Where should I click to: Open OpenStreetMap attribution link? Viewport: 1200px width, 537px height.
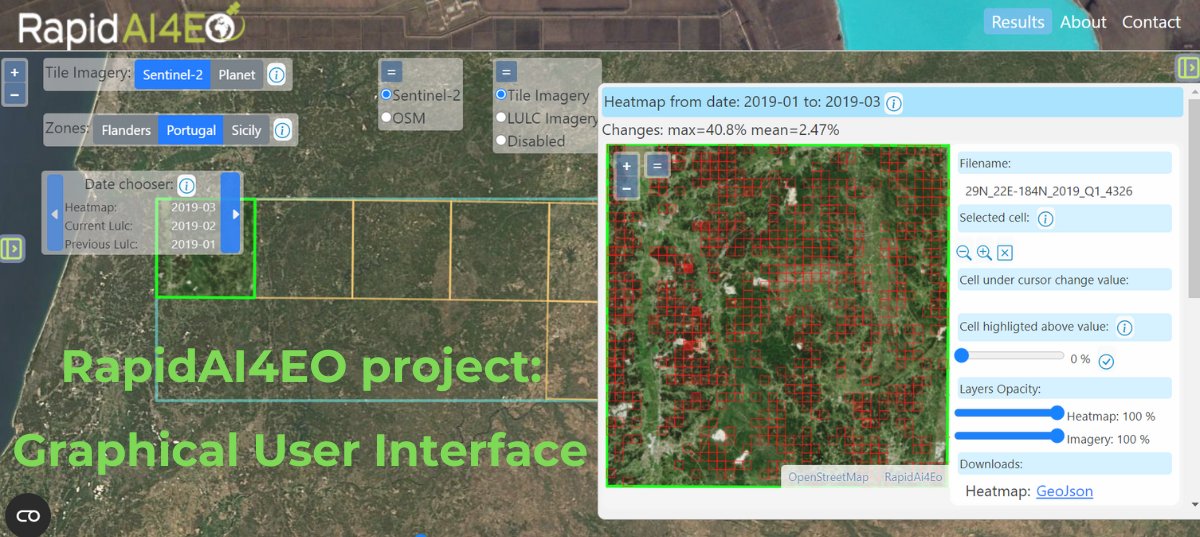point(828,477)
